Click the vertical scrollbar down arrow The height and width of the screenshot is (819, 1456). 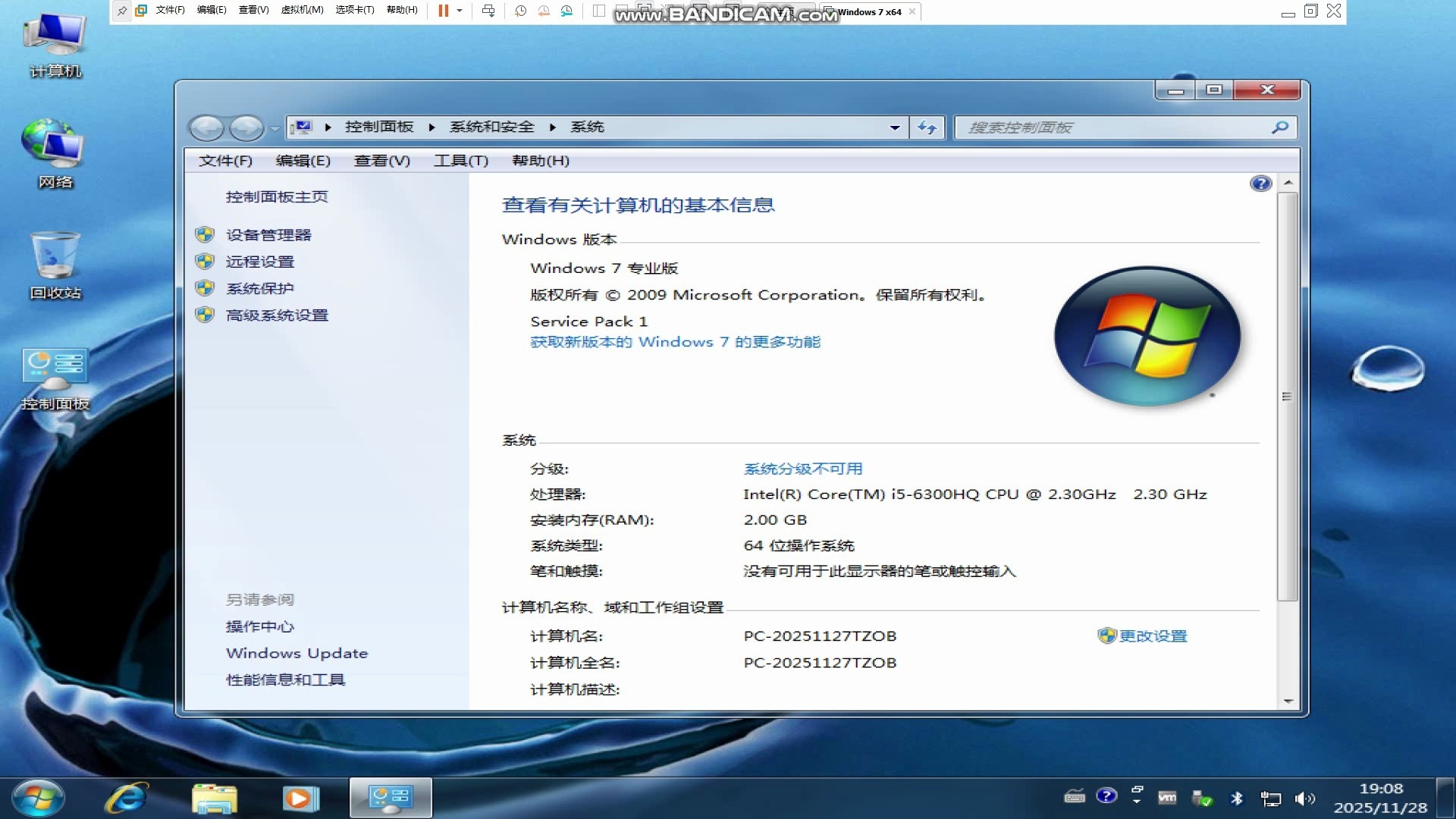point(1288,701)
